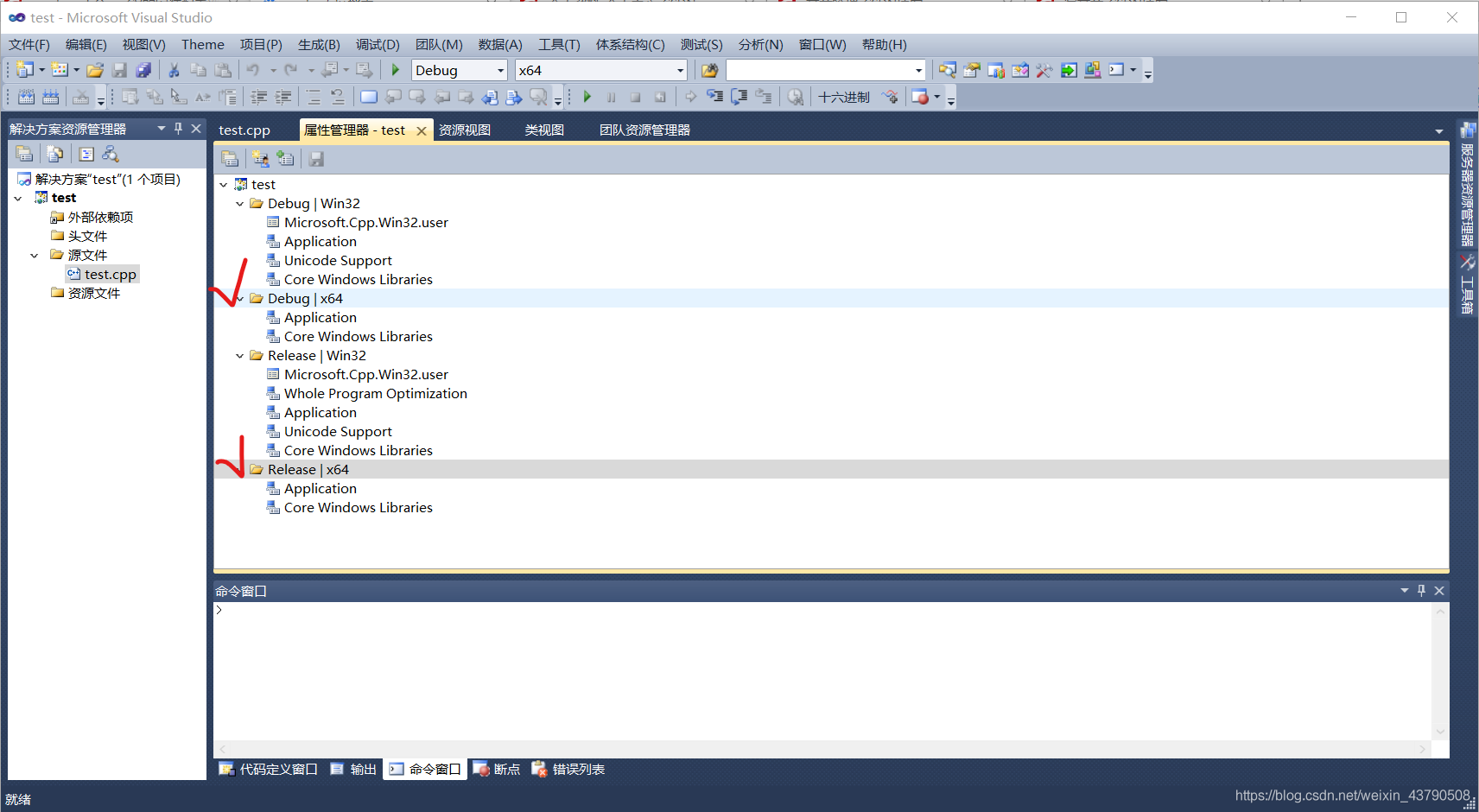
Task: Click the Copy icon in the toolbar
Action: (x=198, y=70)
